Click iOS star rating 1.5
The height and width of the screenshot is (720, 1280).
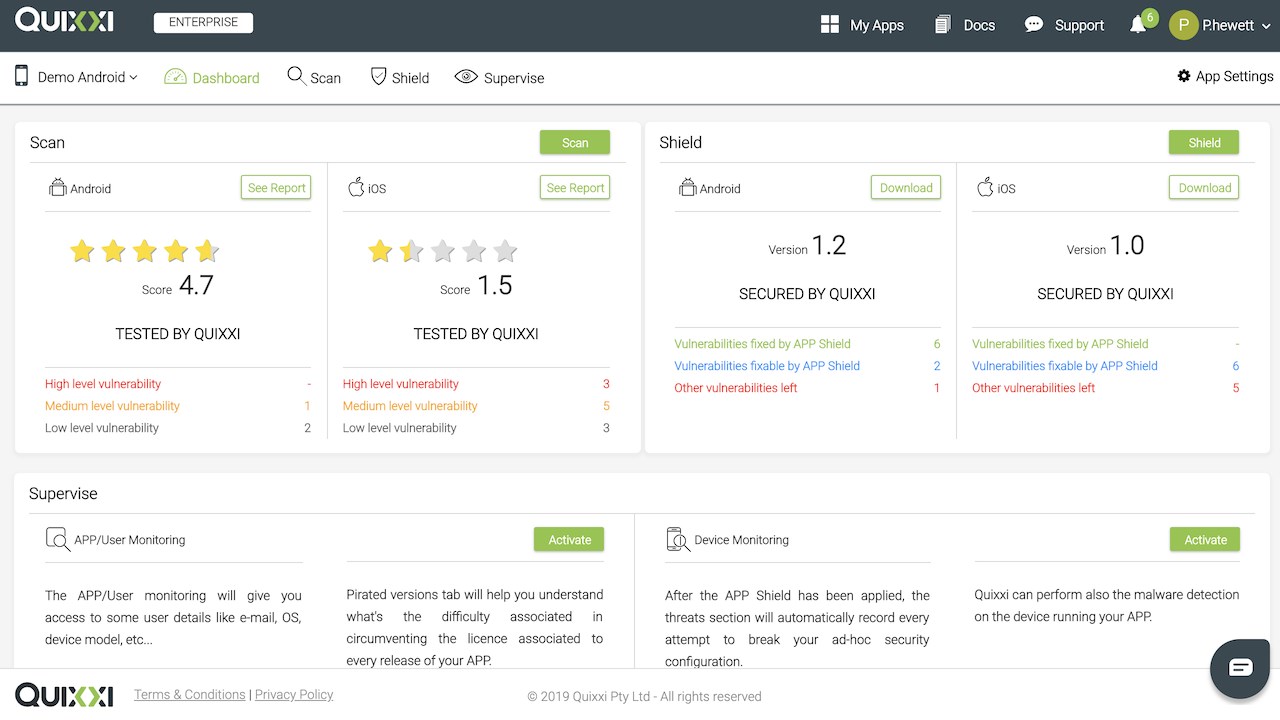[442, 251]
